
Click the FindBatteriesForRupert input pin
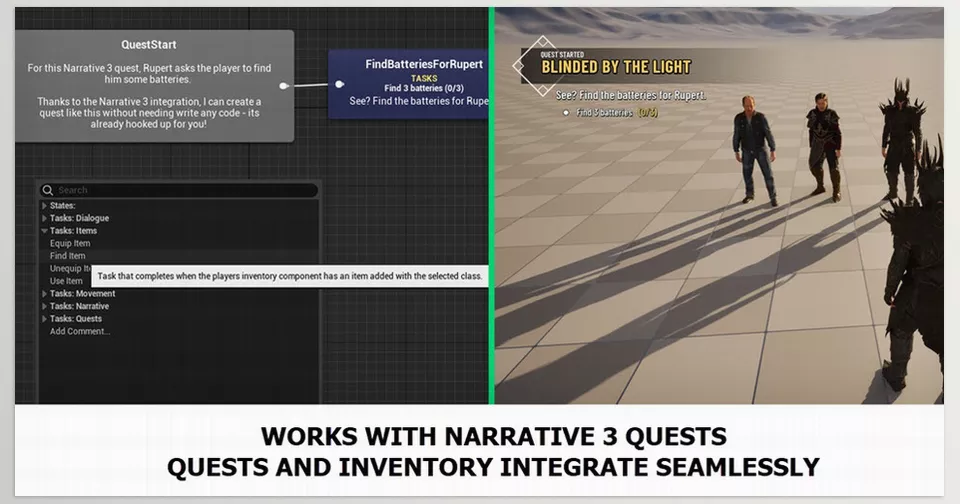point(340,84)
